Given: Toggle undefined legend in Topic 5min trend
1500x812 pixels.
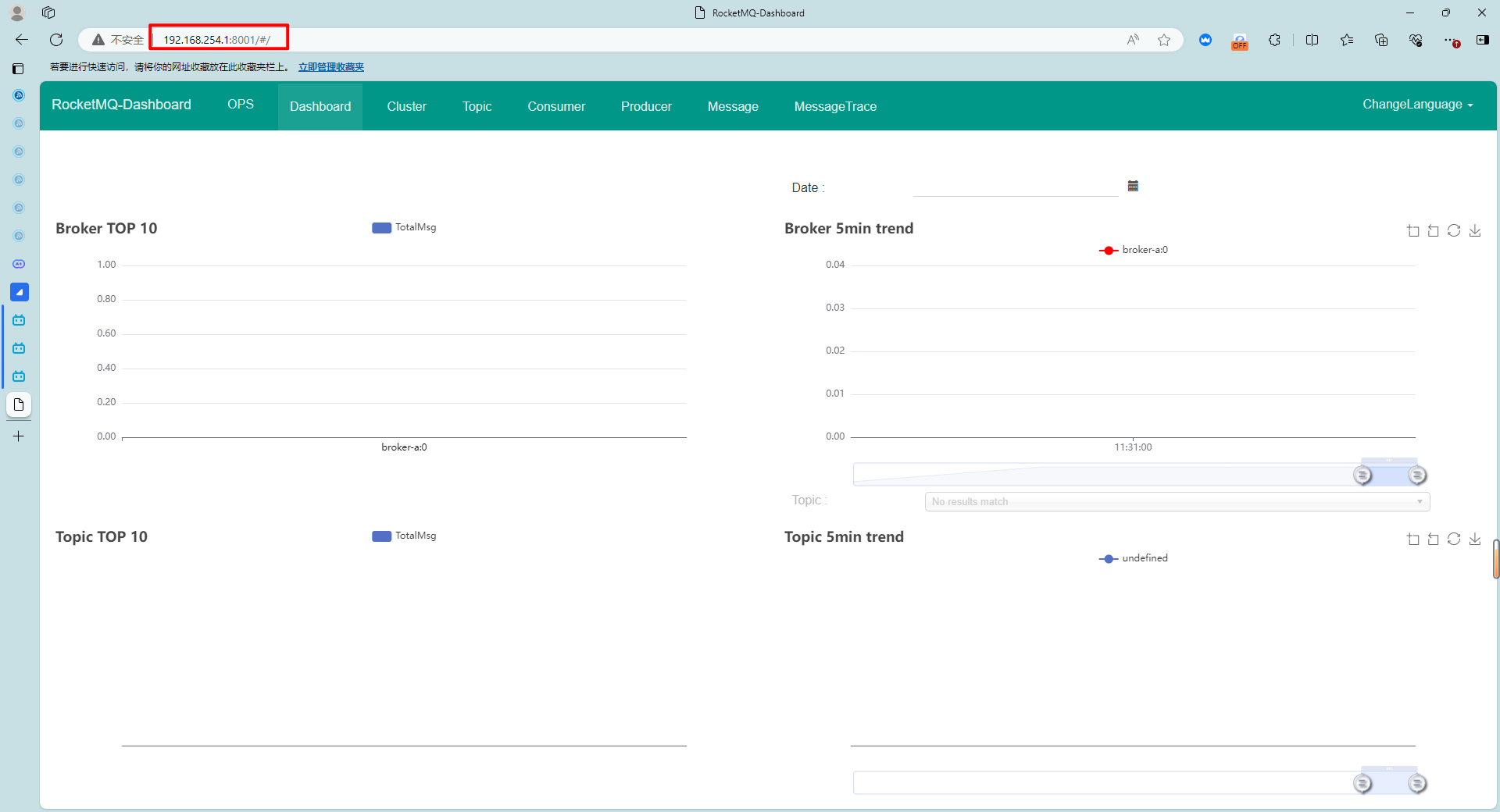Looking at the screenshot, I should coord(1133,558).
